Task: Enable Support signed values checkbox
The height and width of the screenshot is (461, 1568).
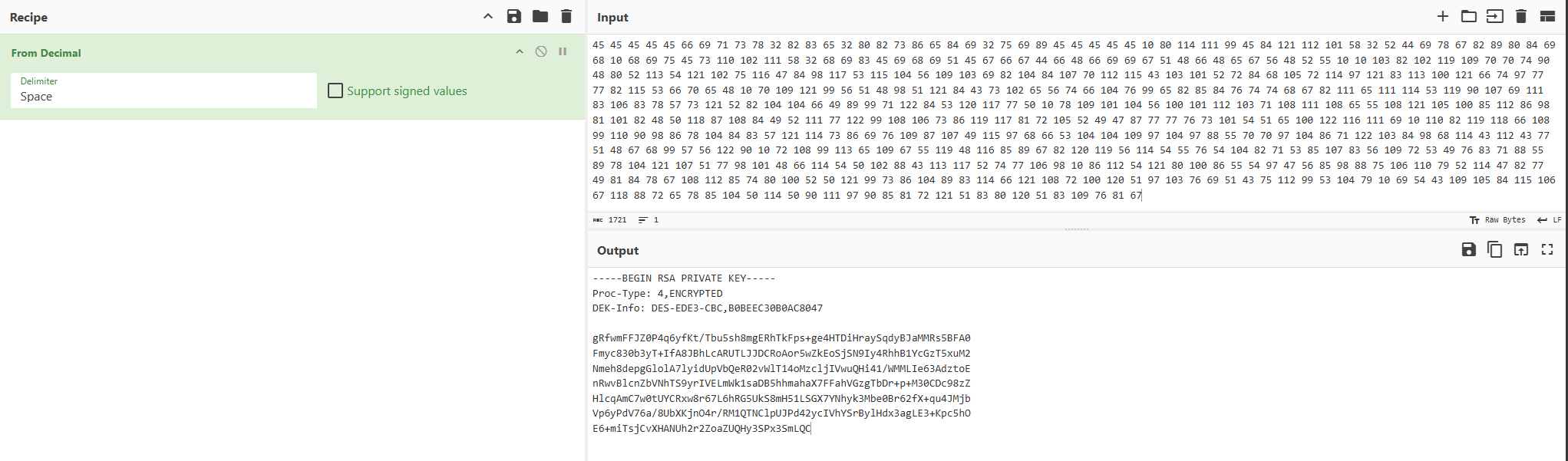Action: tap(335, 91)
